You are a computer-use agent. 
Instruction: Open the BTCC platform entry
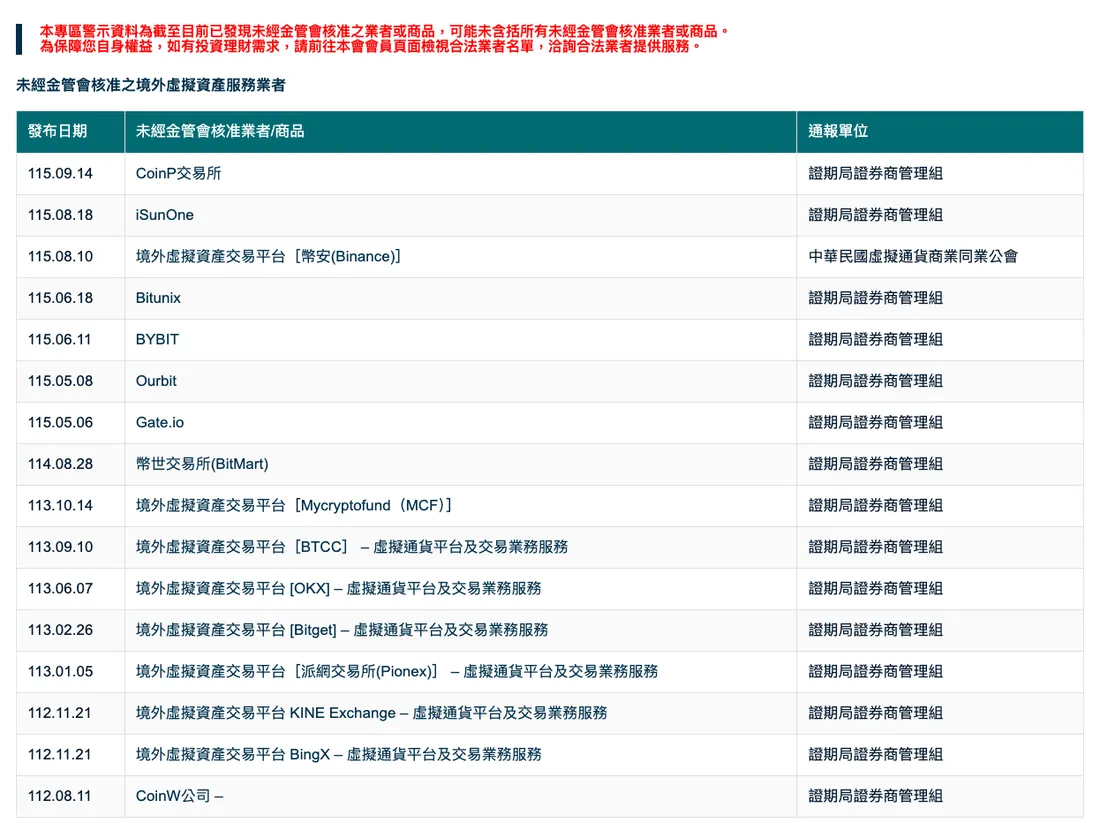[351, 546]
